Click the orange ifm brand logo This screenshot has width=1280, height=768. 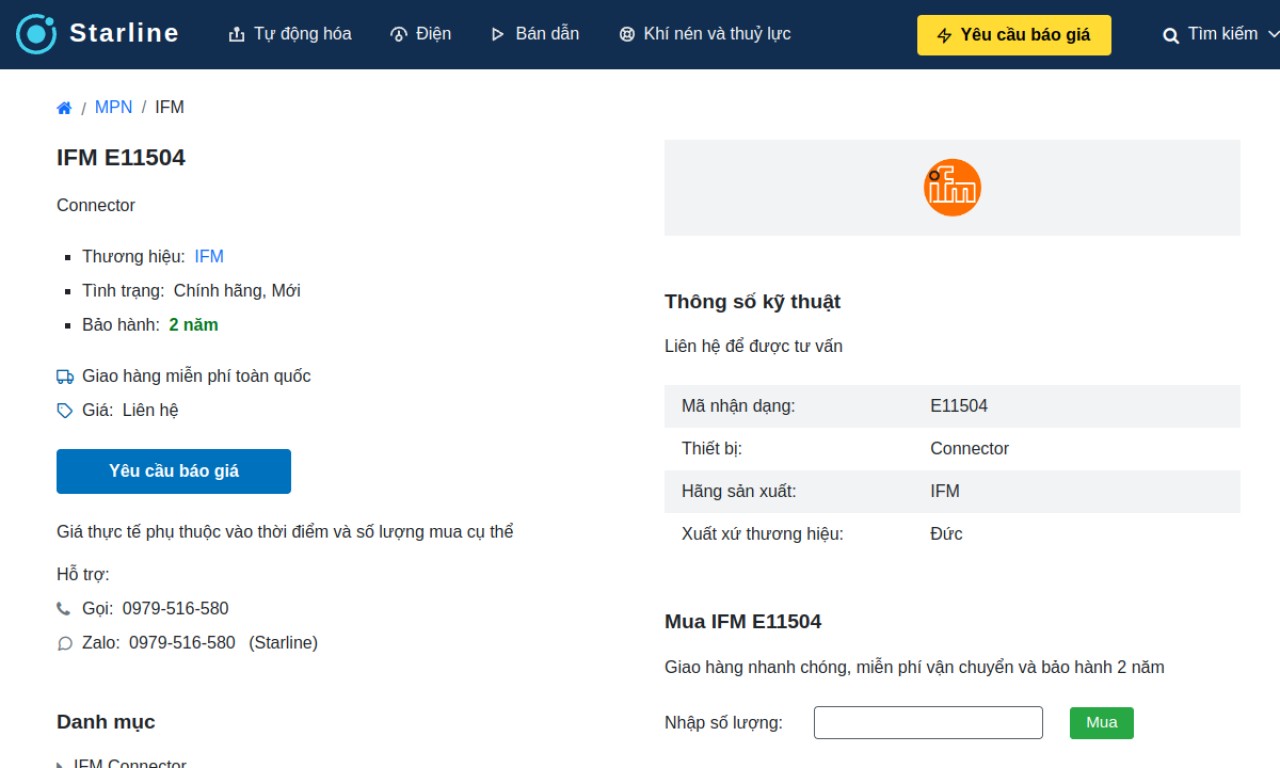click(x=952, y=188)
